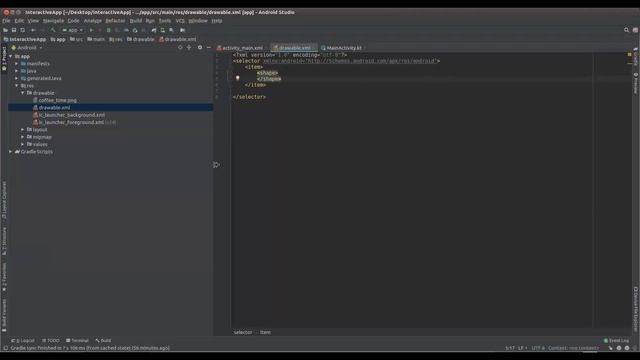
Task: Open the TODO tool window
Action: click(x=51, y=340)
